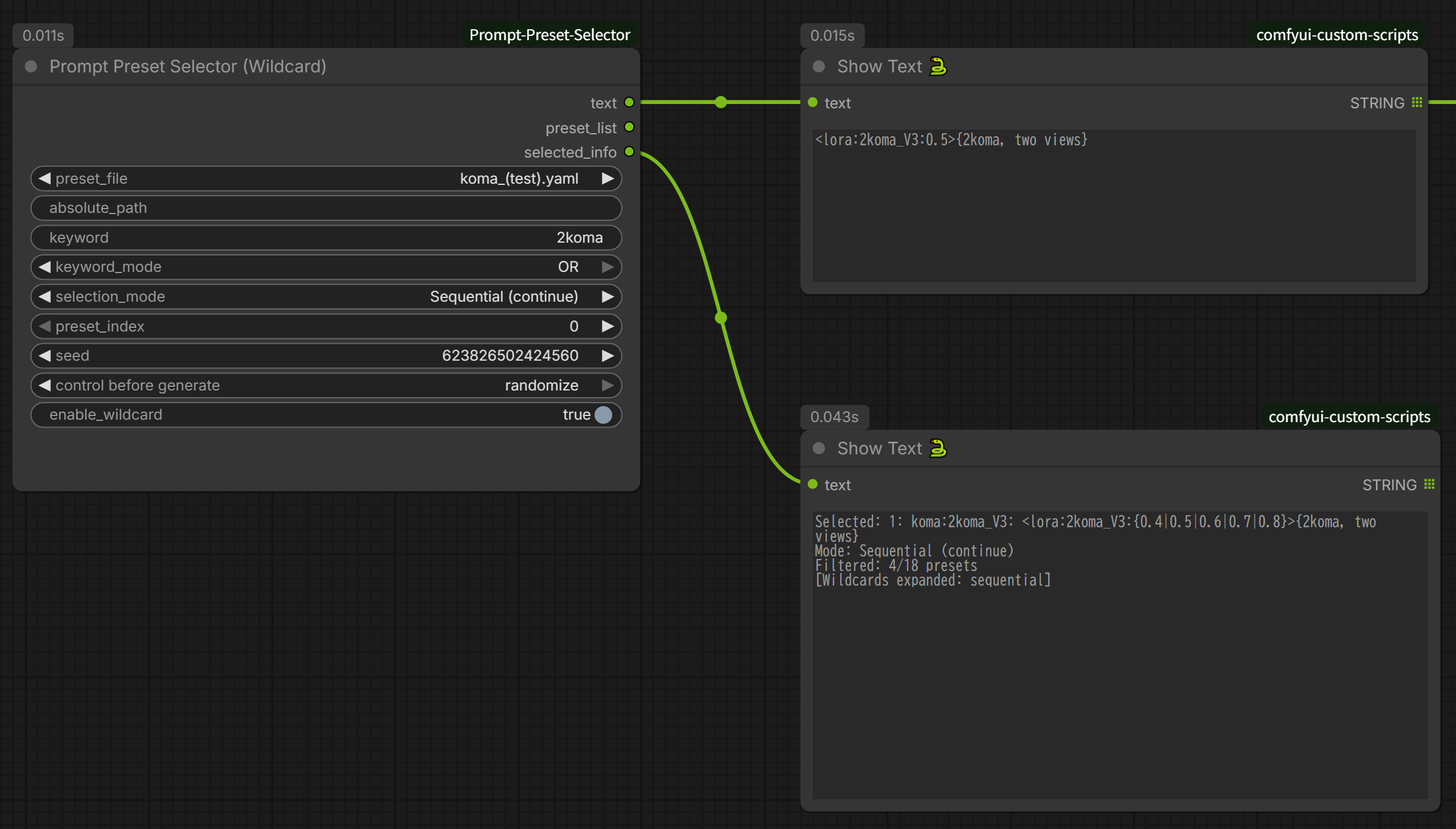
Task: Step selection_mode to next option
Action: tap(607, 296)
